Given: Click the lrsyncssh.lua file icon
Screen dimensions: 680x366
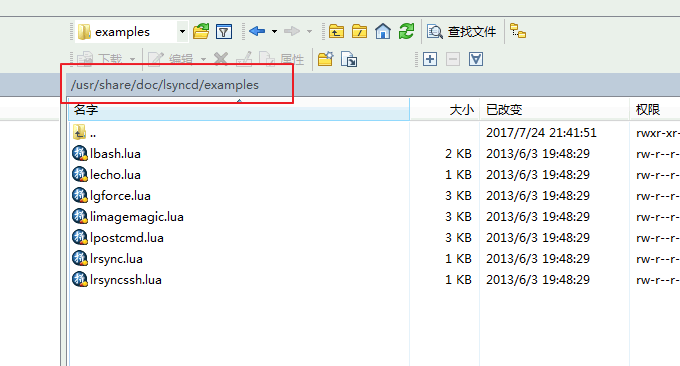Looking at the screenshot, I should [80, 279].
